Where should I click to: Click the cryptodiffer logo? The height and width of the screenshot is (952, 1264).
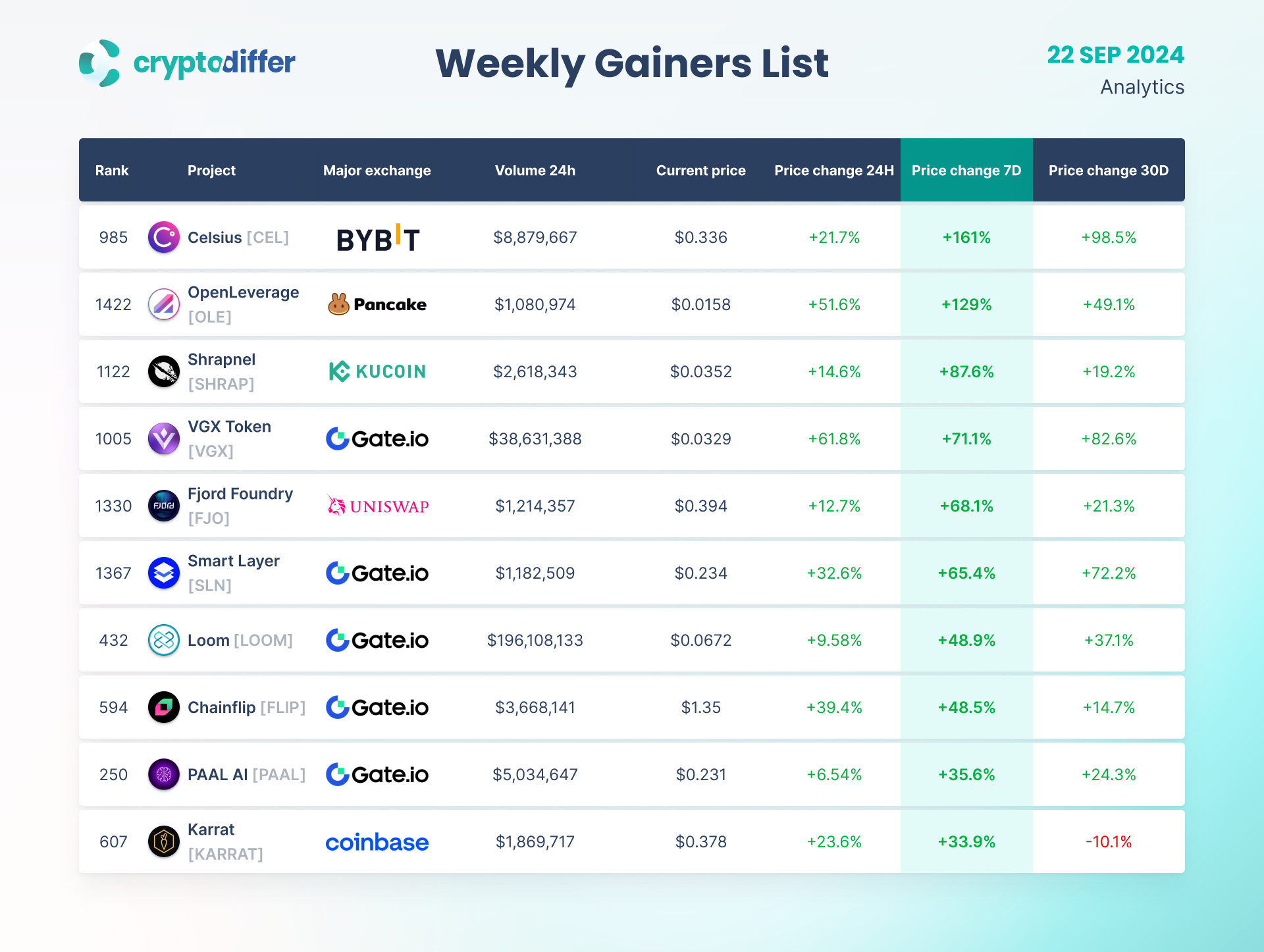(187, 63)
